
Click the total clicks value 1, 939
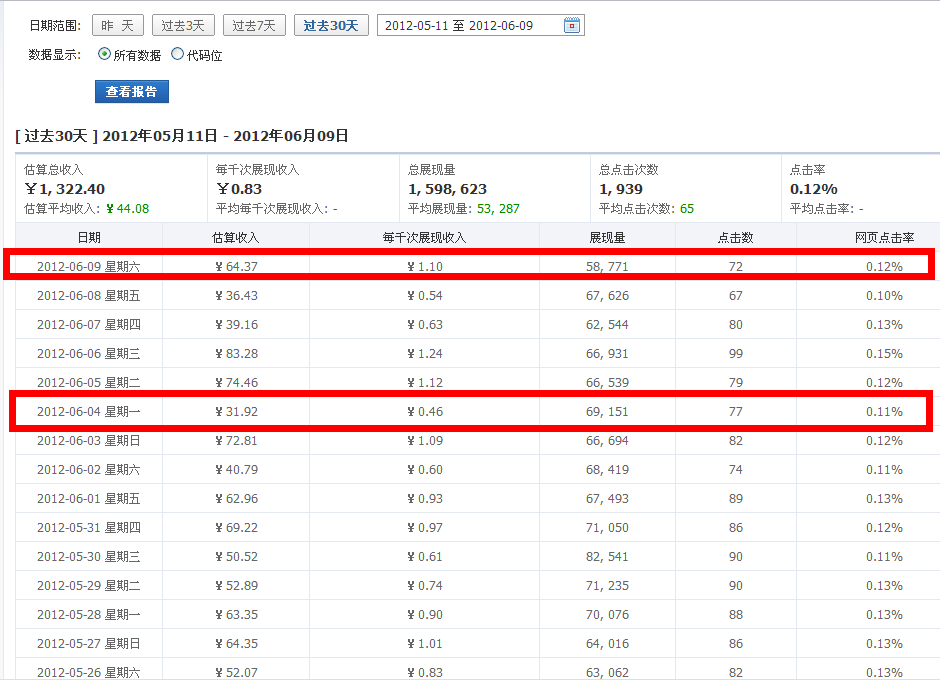[x=620, y=189]
